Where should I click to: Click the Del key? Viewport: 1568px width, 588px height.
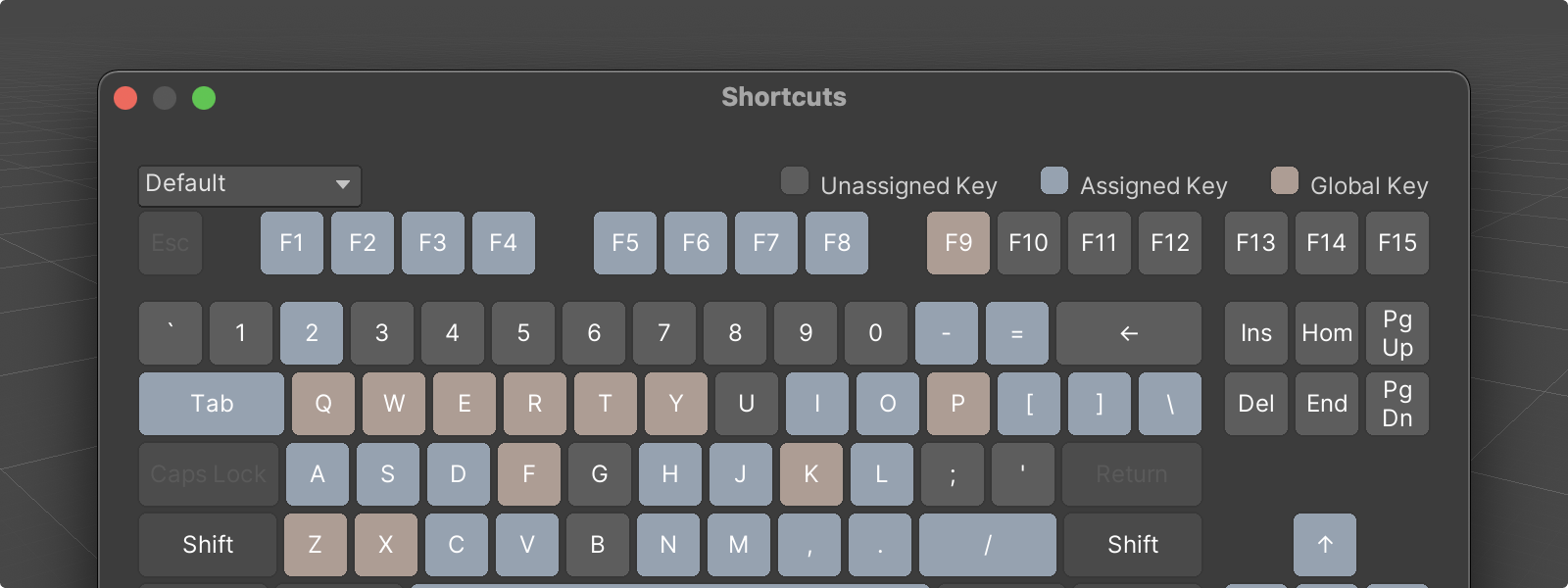pyautogui.click(x=1255, y=404)
